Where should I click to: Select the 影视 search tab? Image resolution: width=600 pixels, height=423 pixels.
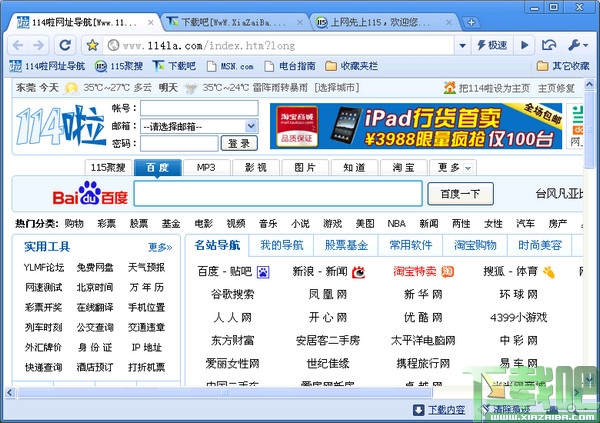pyautogui.click(x=256, y=167)
